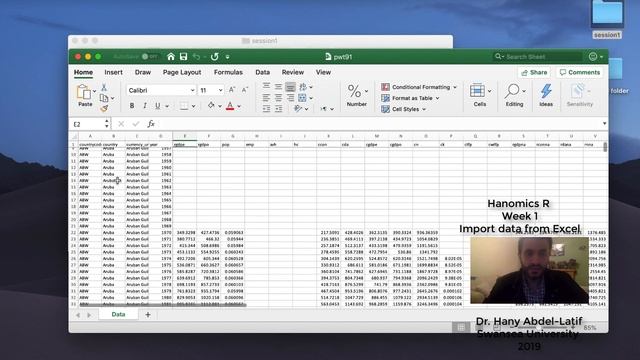Viewport: 640px width, 360px height.
Task: Expand the font color dropdown arrow
Action: point(239,106)
